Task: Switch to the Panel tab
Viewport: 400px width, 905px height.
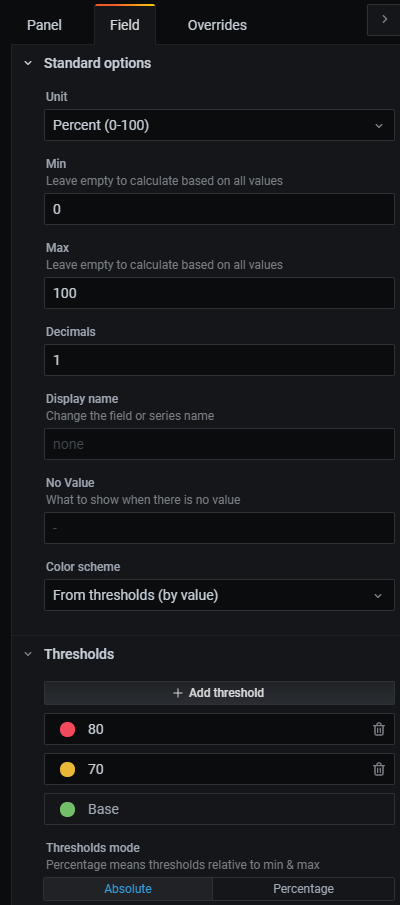Action: point(44,25)
